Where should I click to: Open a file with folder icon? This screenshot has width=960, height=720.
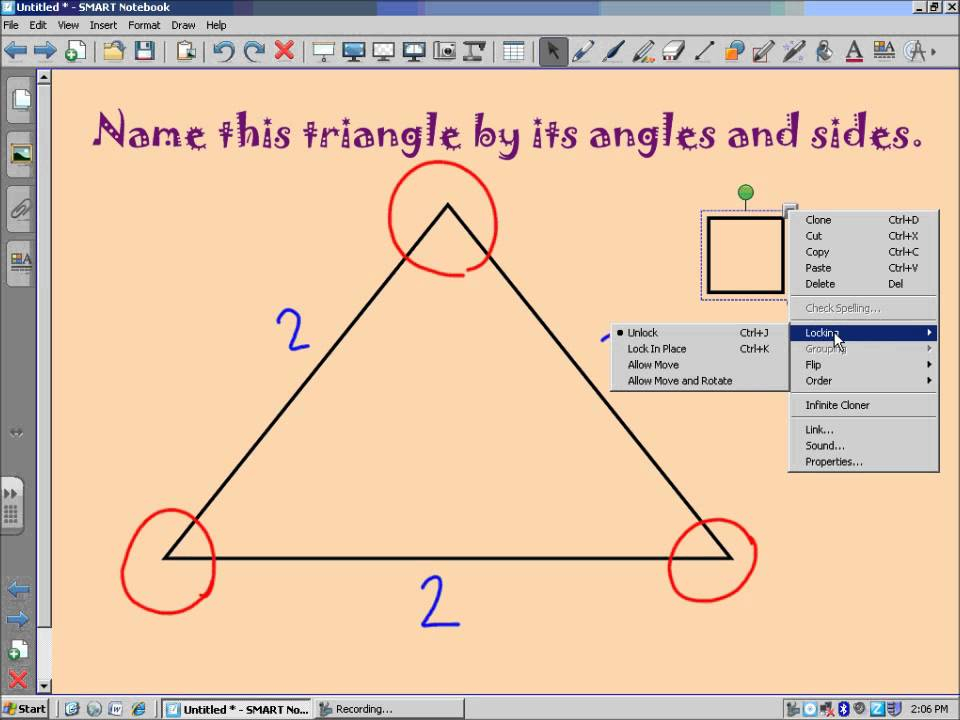(114, 51)
